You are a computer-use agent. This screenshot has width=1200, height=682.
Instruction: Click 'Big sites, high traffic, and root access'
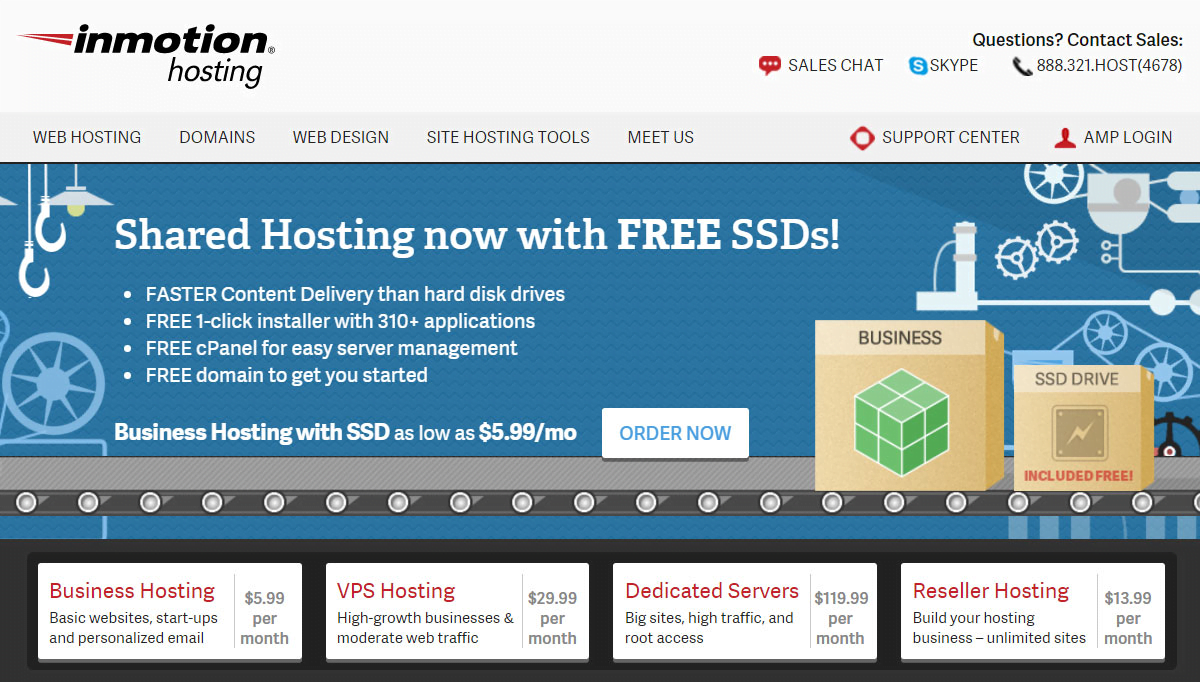coord(709,628)
